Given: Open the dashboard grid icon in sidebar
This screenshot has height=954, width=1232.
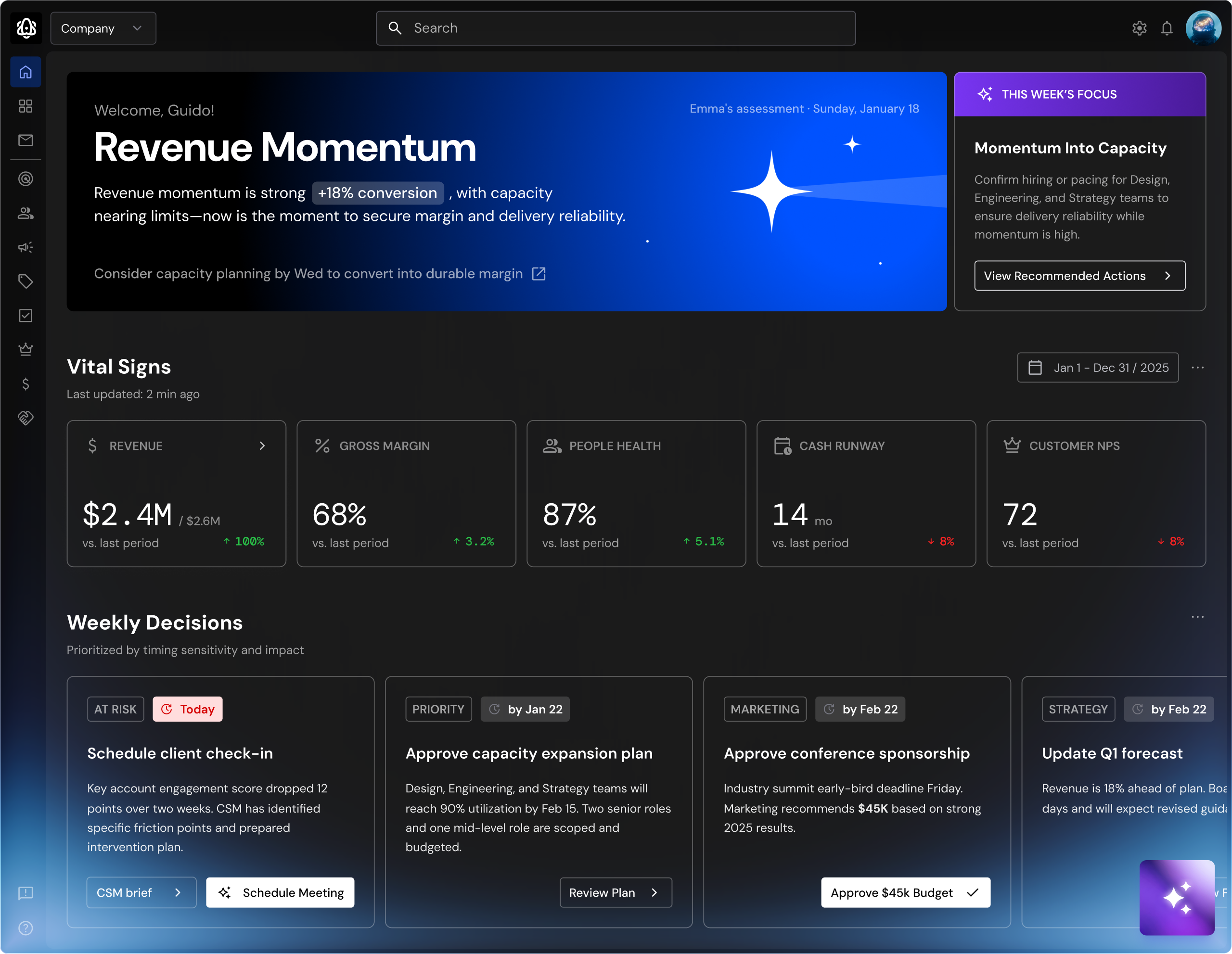Looking at the screenshot, I should pyautogui.click(x=26, y=106).
